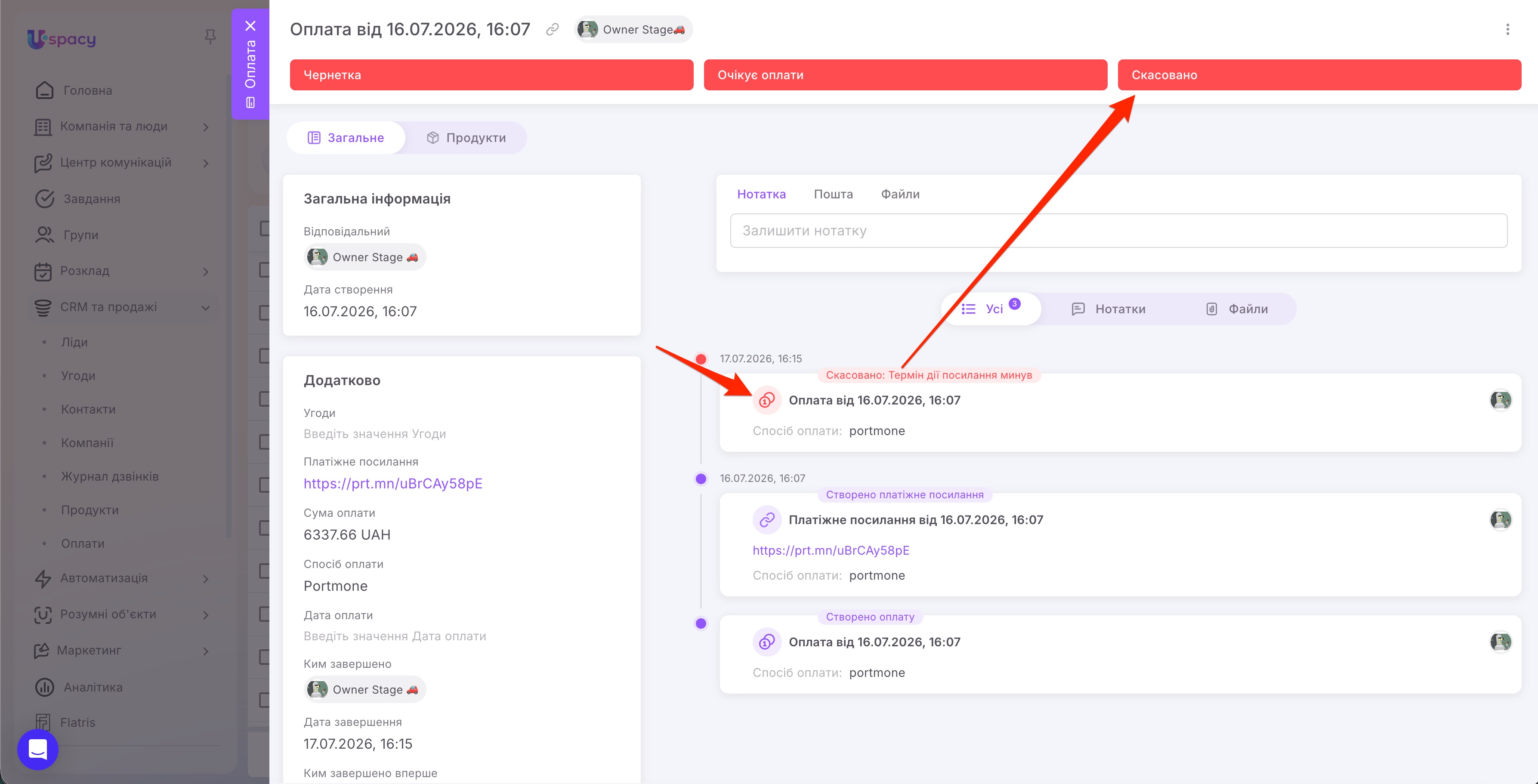Viewport: 1538px width, 784px height.
Task: Open the three-dot options menu
Action: pos(1507,29)
